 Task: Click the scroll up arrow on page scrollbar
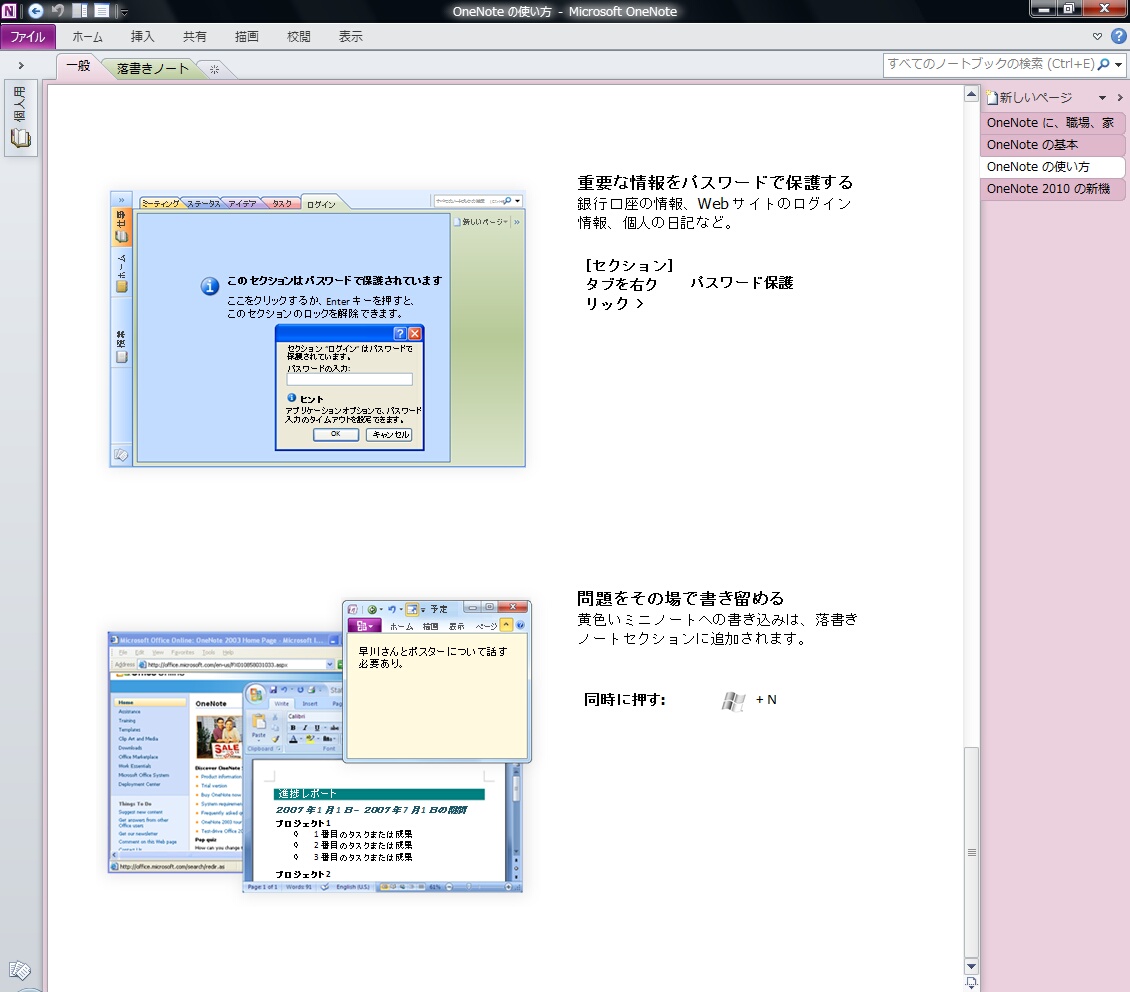point(971,94)
